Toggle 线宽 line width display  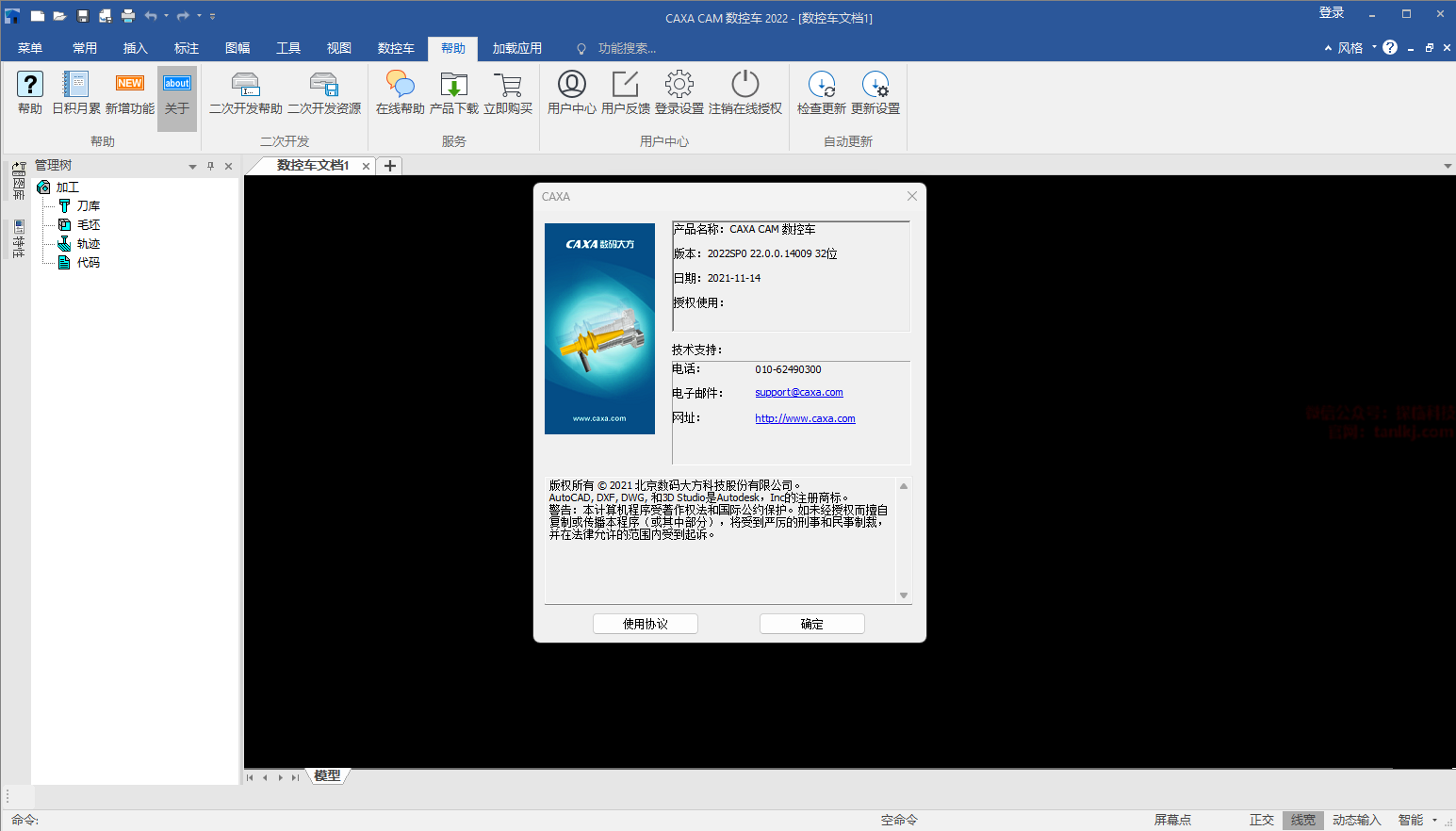(x=1302, y=820)
